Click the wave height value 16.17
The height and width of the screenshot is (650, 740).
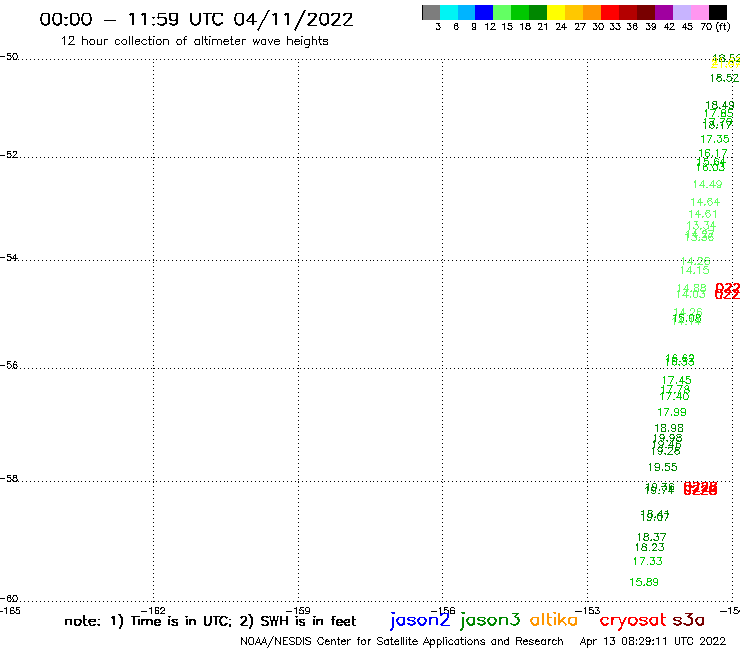point(713,153)
